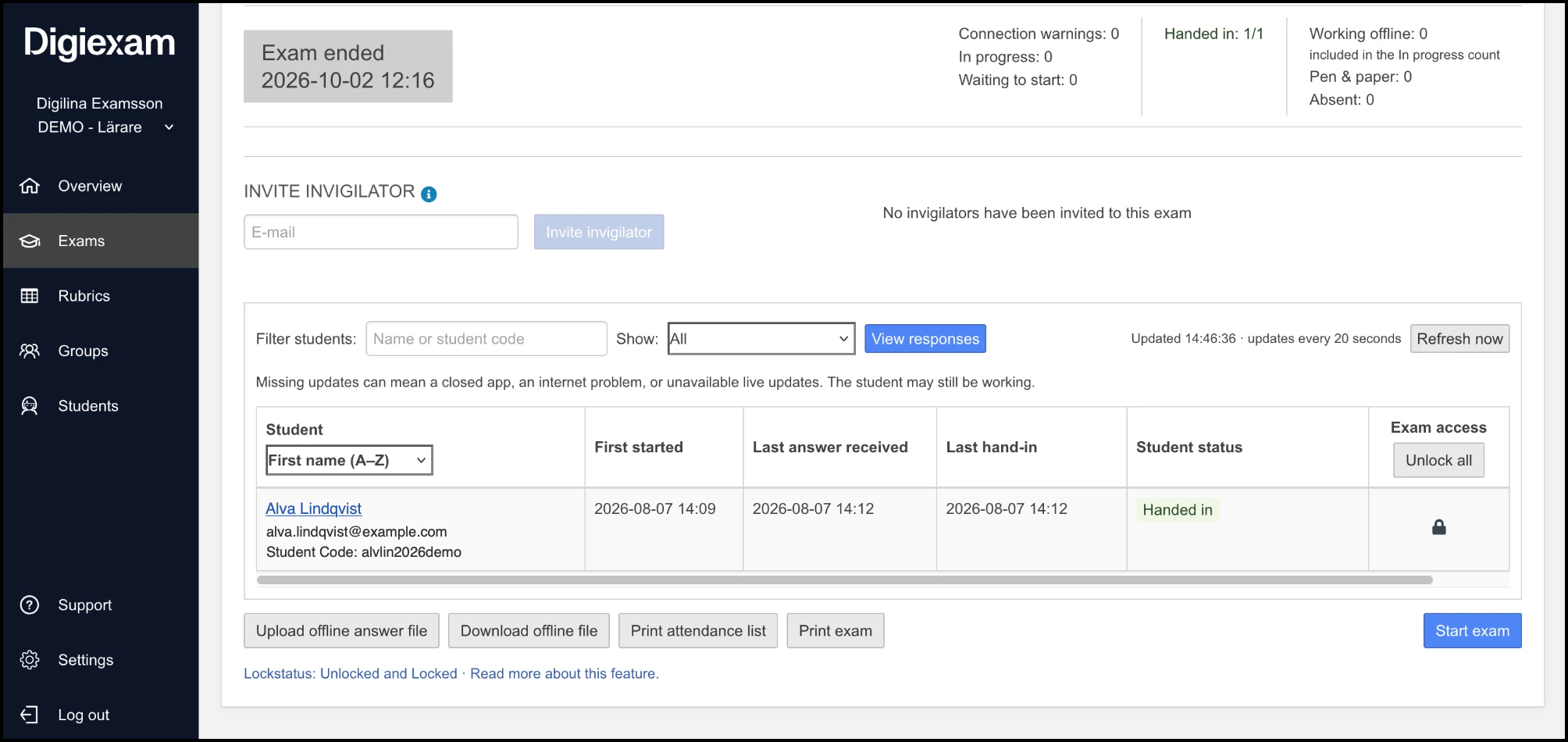The width and height of the screenshot is (1568, 742).
Task: Click the Digiexam logo
Action: point(99,43)
